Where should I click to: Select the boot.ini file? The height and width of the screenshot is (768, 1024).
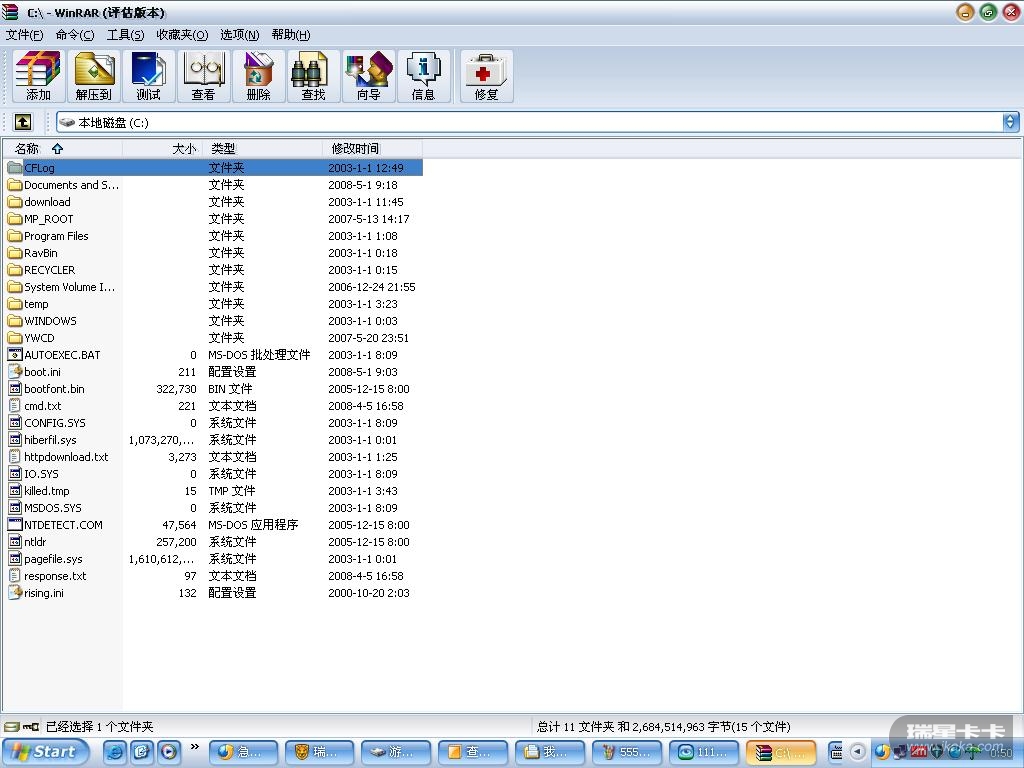[x=42, y=372]
